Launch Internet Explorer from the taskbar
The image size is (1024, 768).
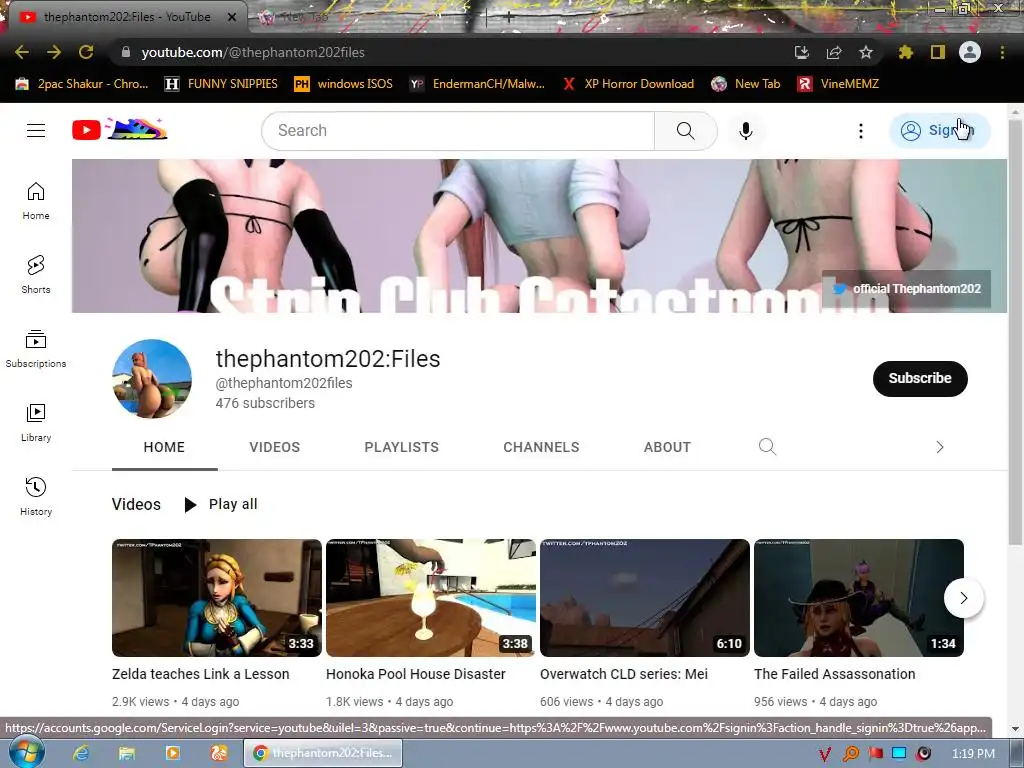point(81,753)
